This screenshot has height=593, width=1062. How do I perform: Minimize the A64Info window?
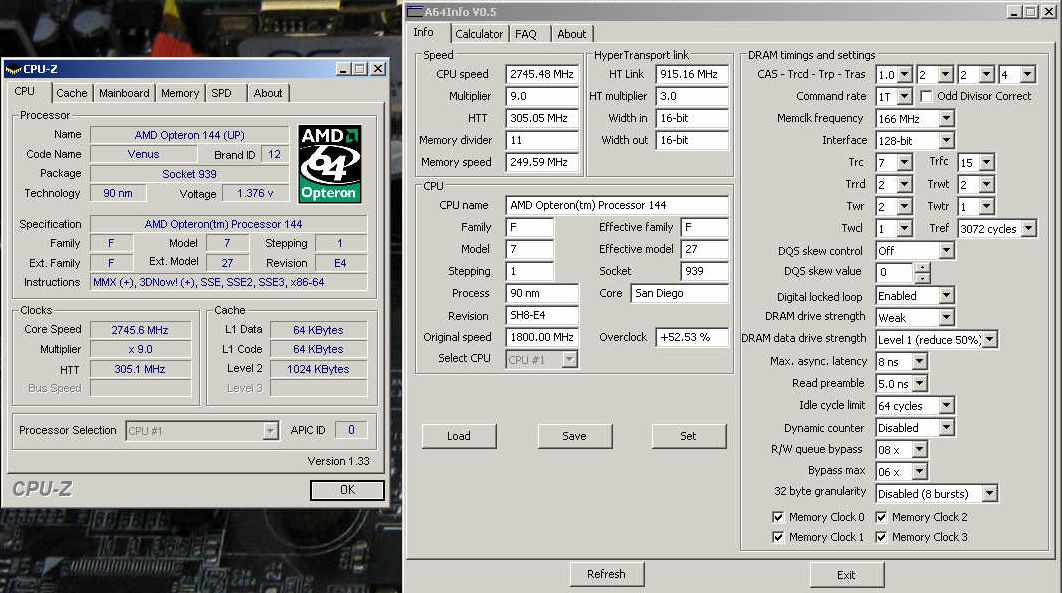1014,12
